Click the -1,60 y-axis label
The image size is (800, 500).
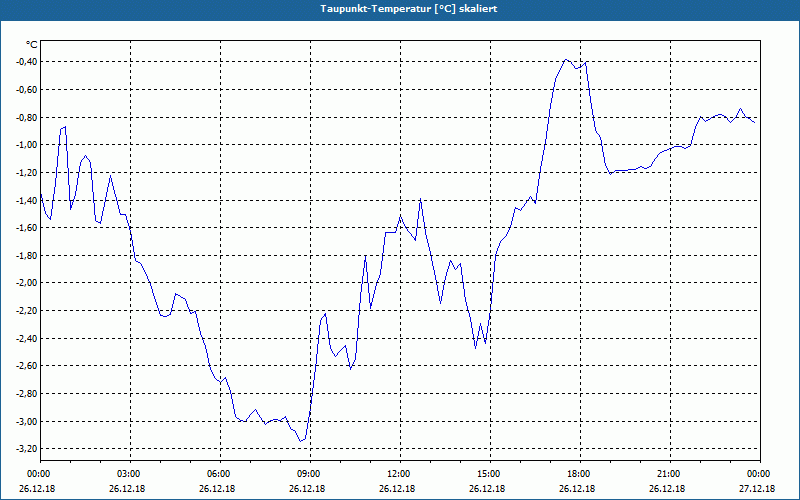[28, 228]
